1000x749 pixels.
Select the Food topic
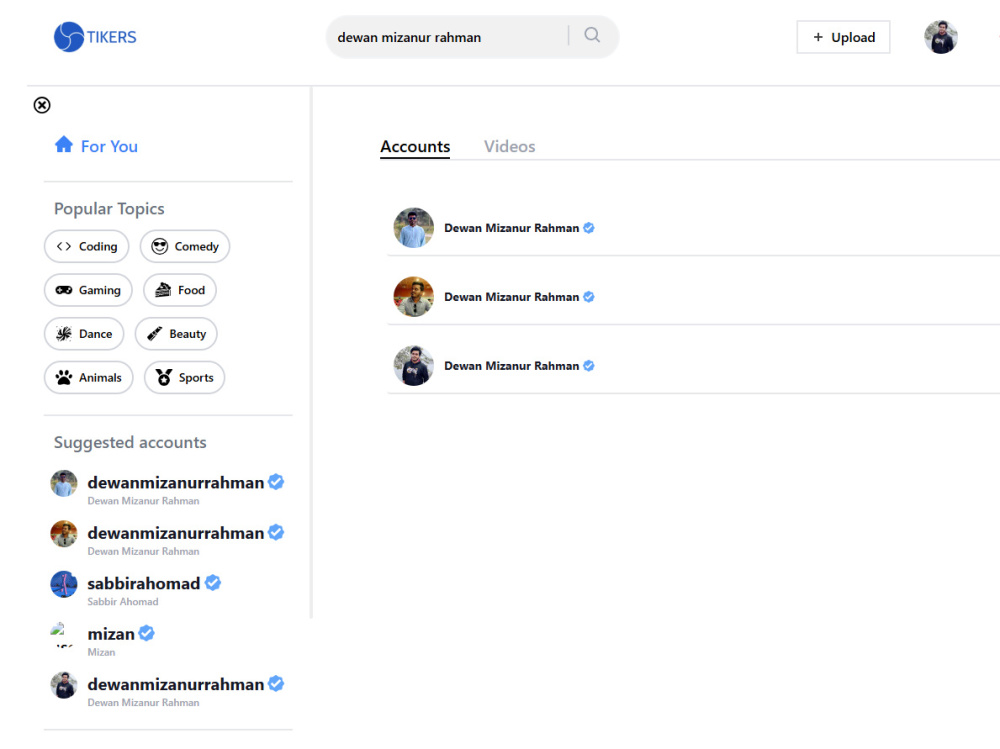(180, 290)
